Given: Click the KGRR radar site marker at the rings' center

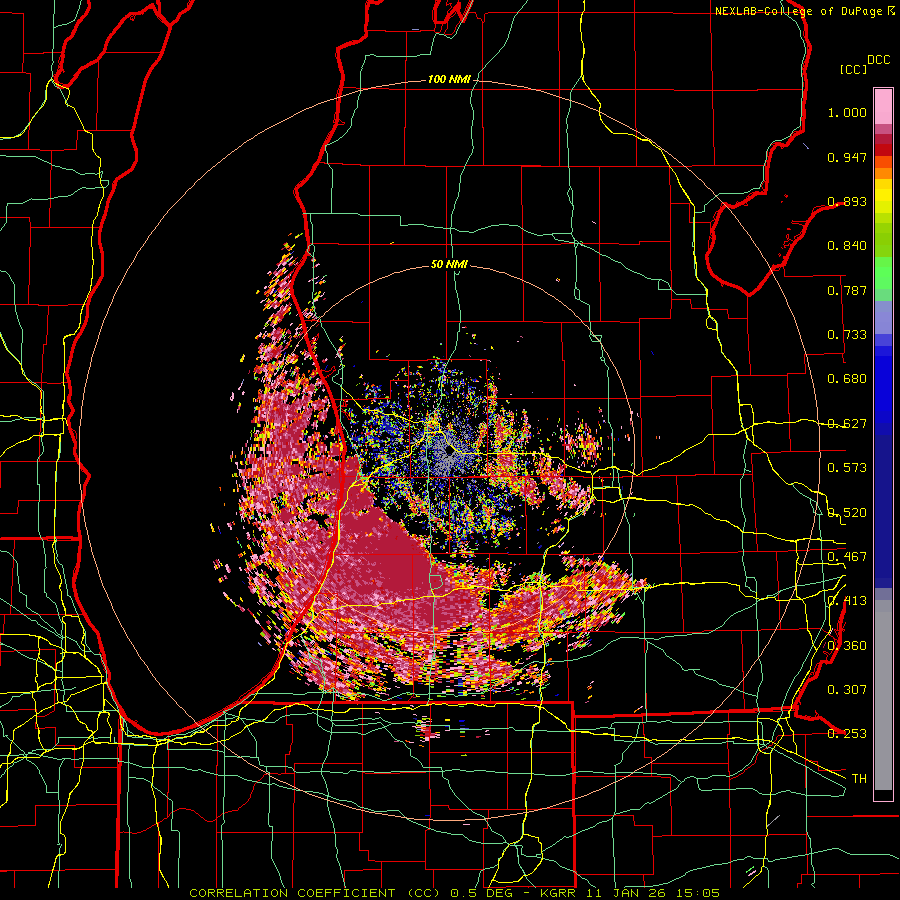Looking at the screenshot, I should [x=449, y=451].
